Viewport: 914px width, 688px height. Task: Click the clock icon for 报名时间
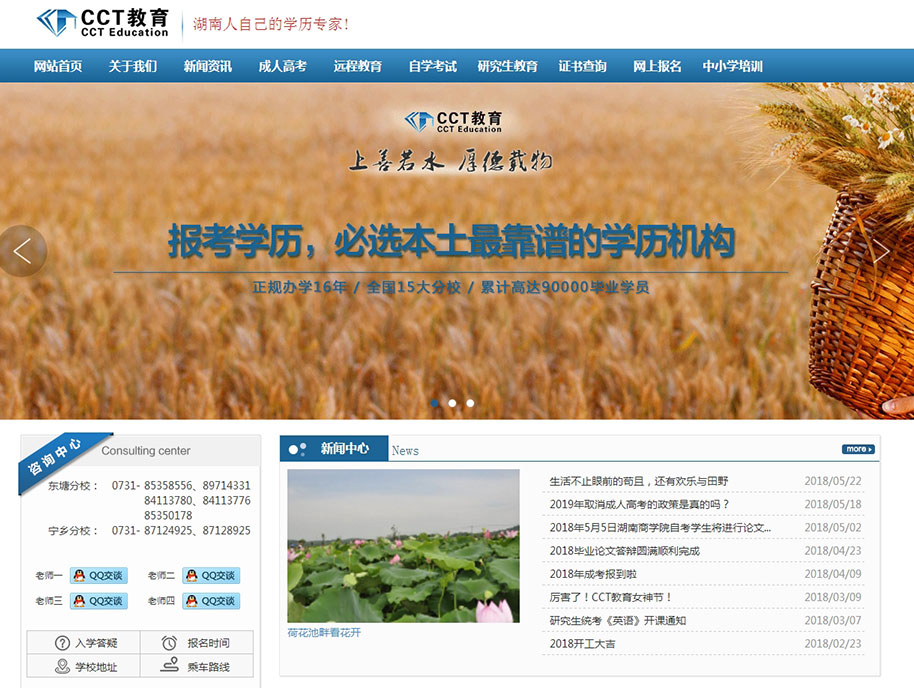[x=168, y=643]
